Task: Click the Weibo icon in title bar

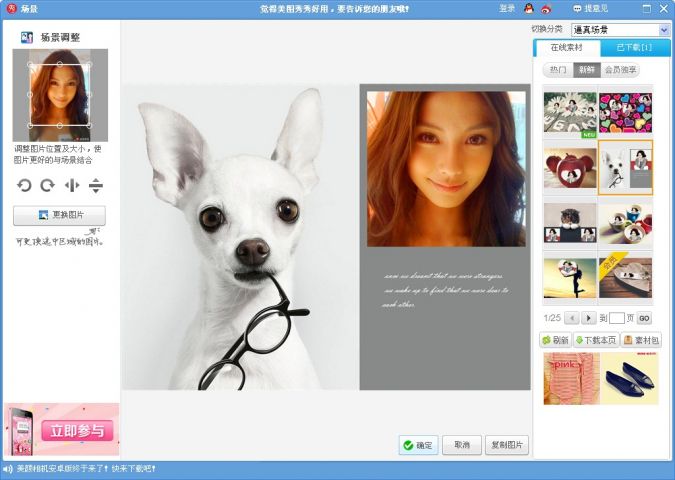Action: [x=546, y=8]
